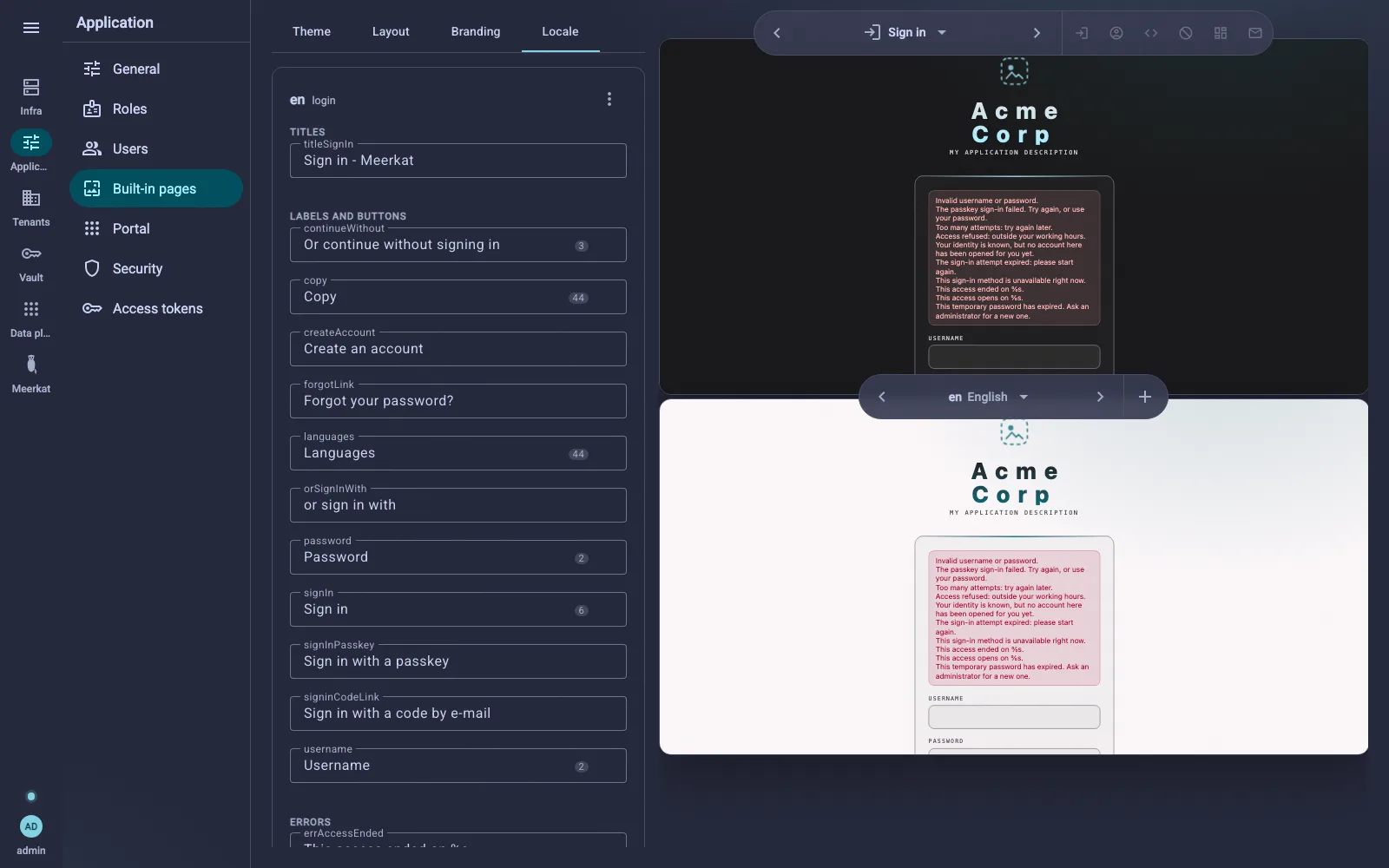
Task: Switch to the previous language
Action: tap(882, 397)
